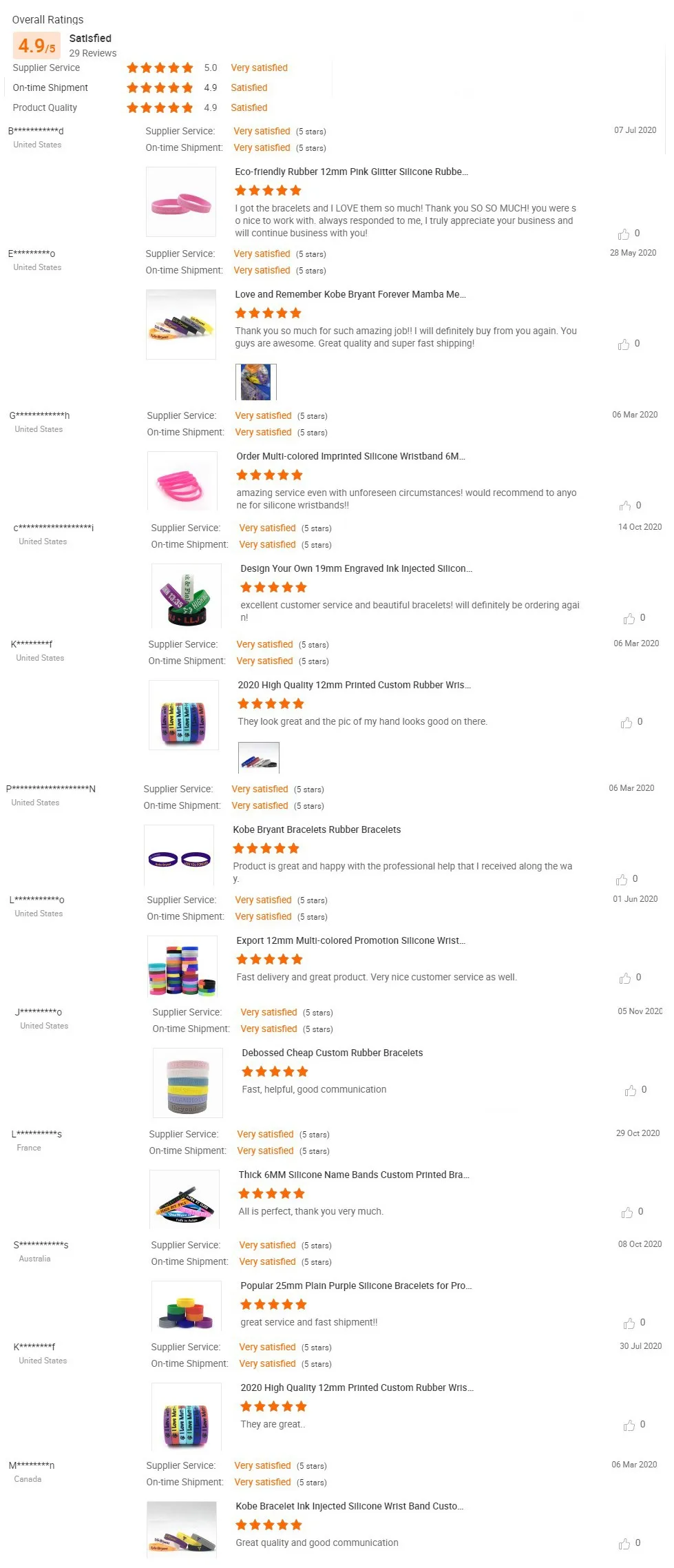Viewport: 674px width, 1568px height.
Task: Open Thick 6MM Silicone Name Bands link
Action: point(354,1175)
